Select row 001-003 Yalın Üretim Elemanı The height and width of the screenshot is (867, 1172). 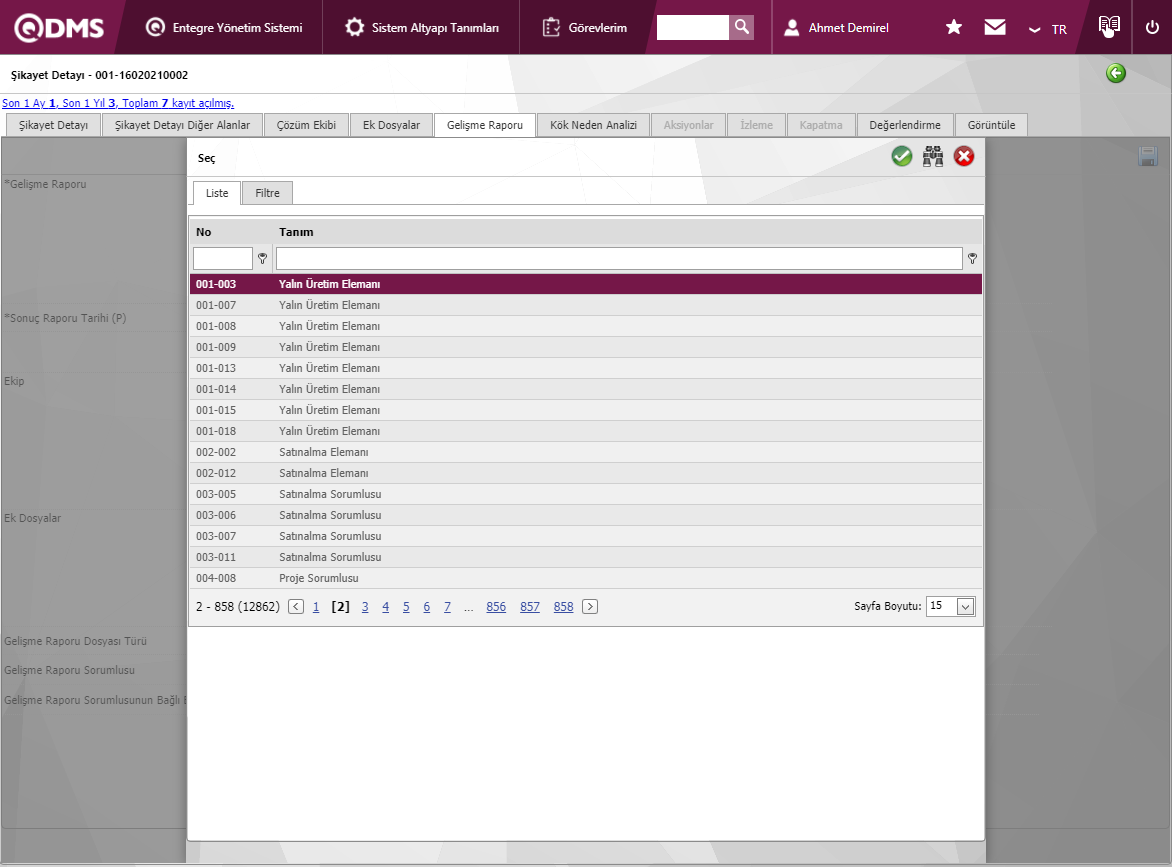click(585, 284)
